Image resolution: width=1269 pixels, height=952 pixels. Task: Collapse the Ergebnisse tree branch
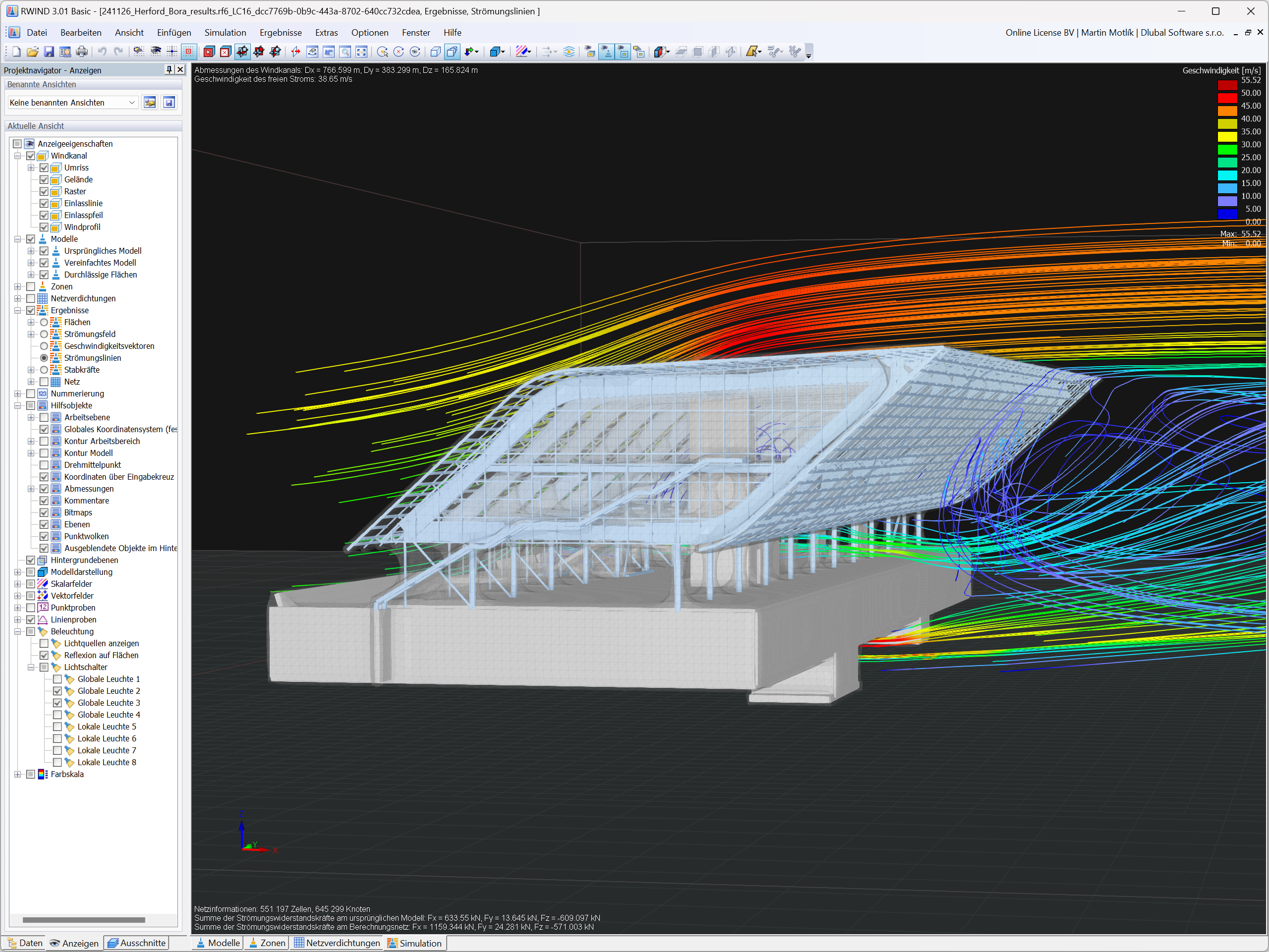(17, 310)
